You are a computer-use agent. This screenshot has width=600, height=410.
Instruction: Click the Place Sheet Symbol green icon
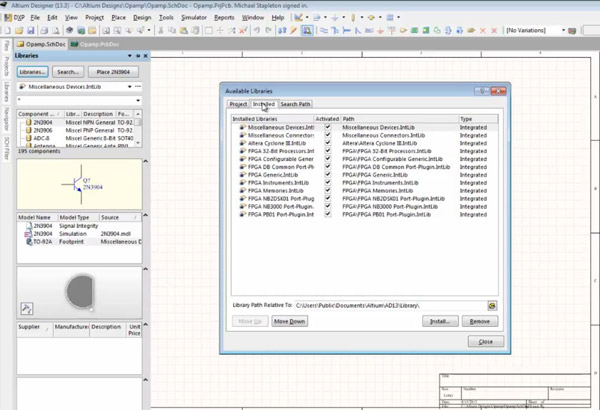[414, 30]
